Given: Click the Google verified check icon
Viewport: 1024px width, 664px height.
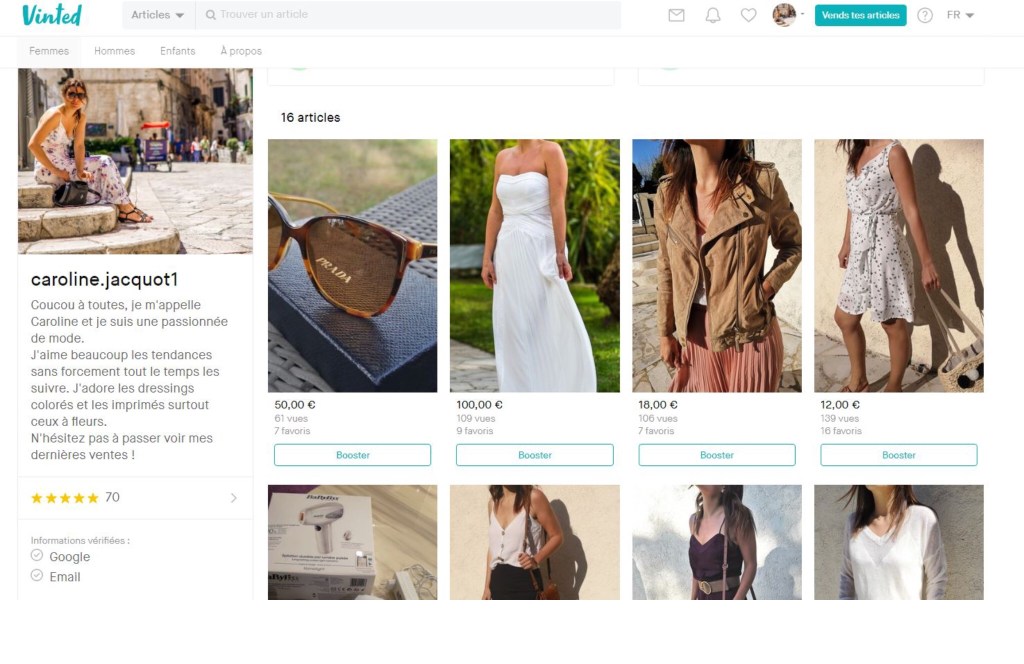Looking at the screenshot, I should pos(37,555).
